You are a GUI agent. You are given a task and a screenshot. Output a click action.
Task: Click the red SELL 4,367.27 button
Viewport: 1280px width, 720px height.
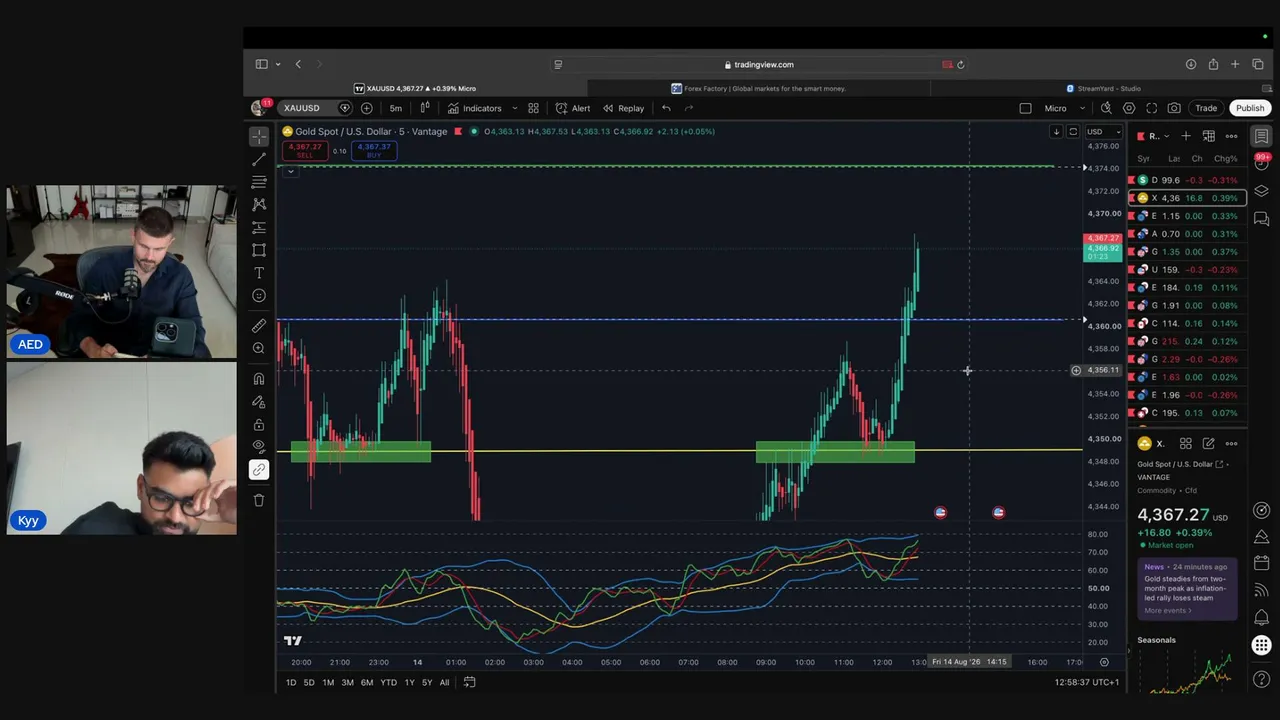[x=305, y=150]
